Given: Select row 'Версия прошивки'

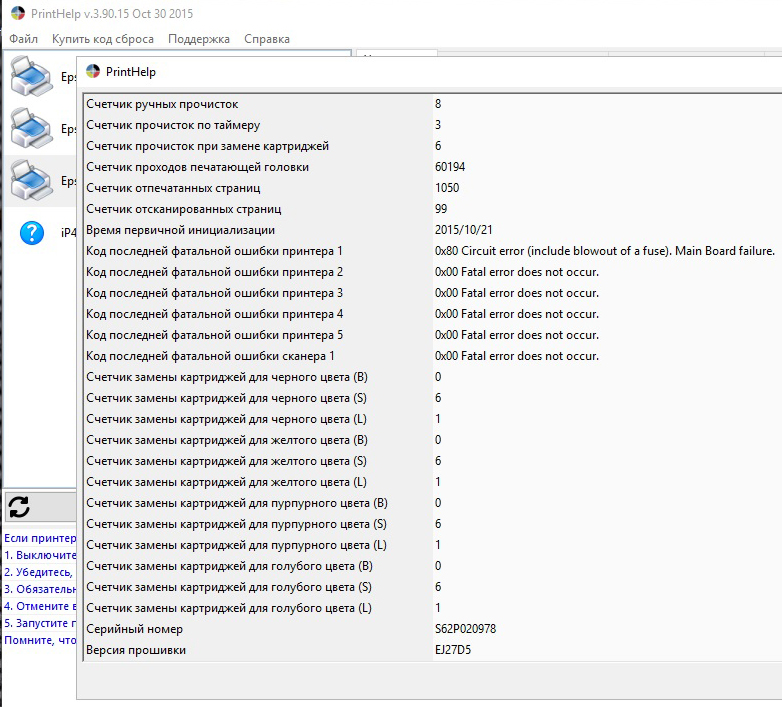Looking at the screenshot, I should (432, 650).
